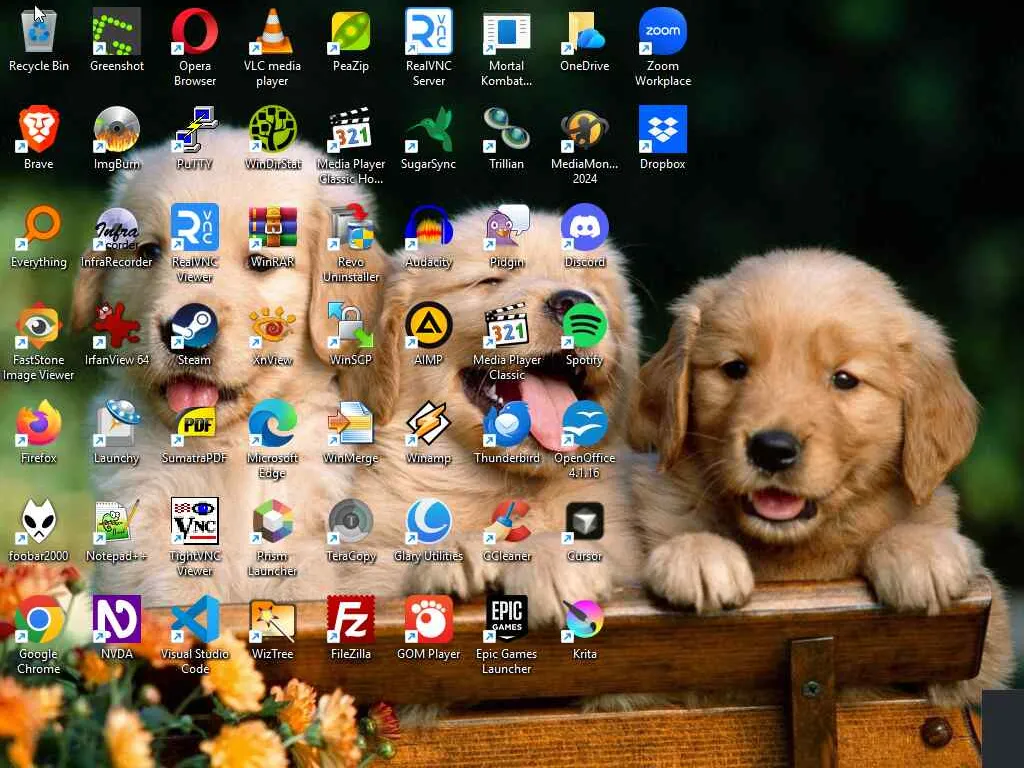Select the Epic Games Launcher icon
Screen dimensions: 1024x768
click(507, 618)
